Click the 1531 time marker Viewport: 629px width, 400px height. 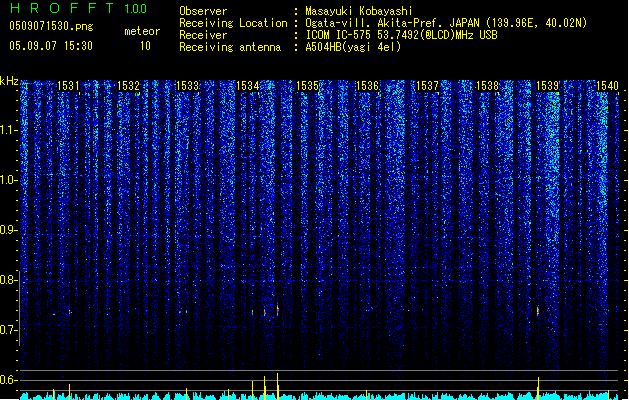coord(68,85)
